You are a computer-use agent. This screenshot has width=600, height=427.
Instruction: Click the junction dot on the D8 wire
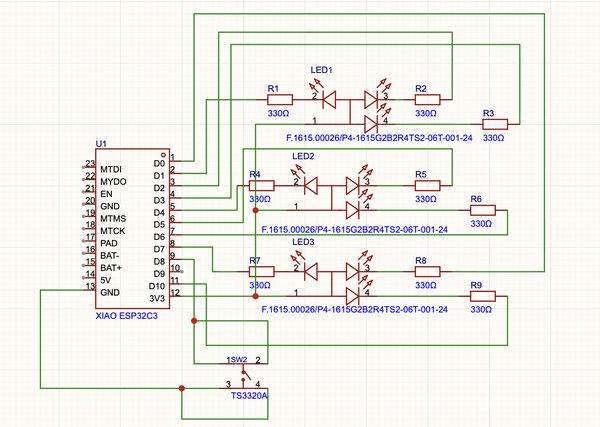(x=194, y=321)
